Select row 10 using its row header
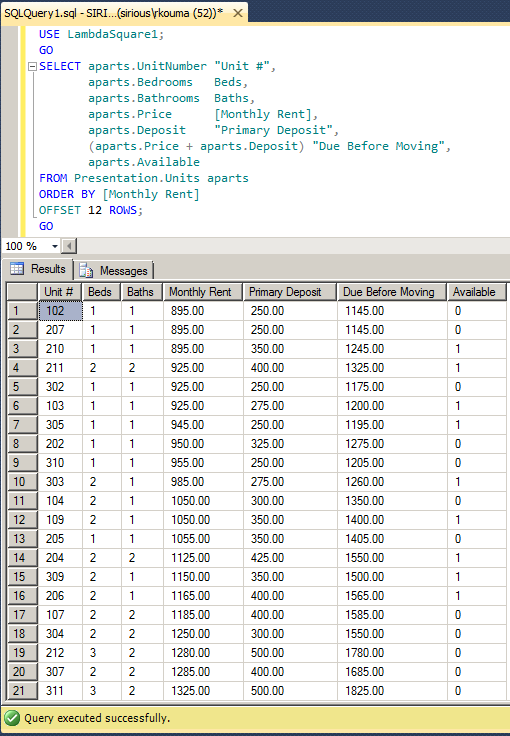Image resolution: width=510 pixels, height=736 pixels. point(23,482)
